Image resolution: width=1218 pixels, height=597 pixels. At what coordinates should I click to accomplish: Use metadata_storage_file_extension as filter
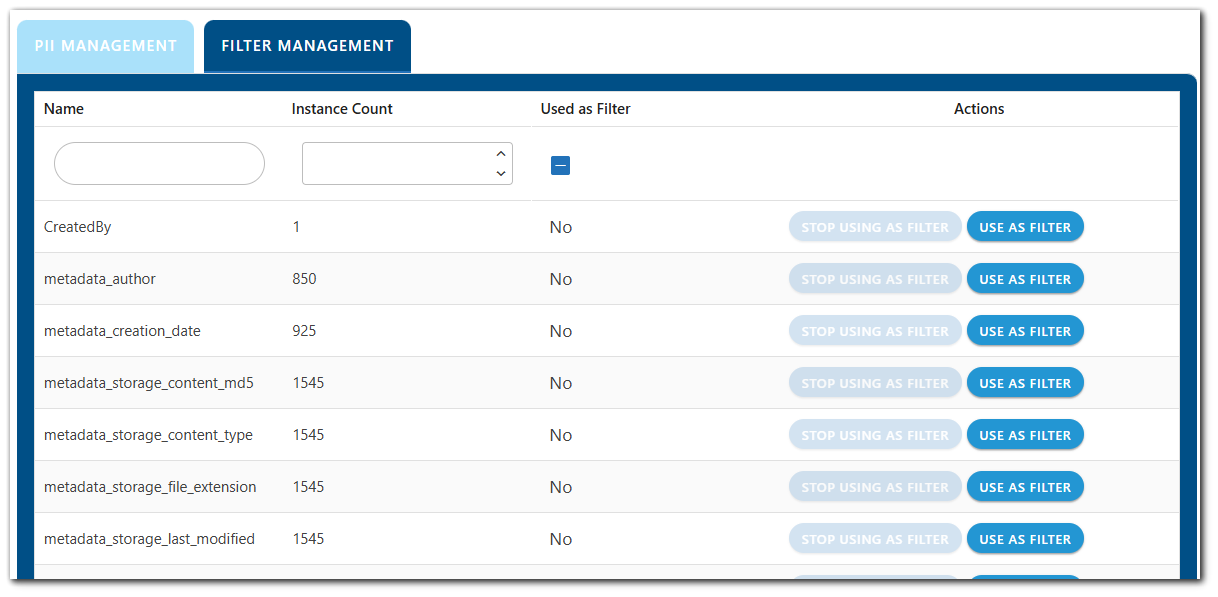click(x=1025, y=486)
